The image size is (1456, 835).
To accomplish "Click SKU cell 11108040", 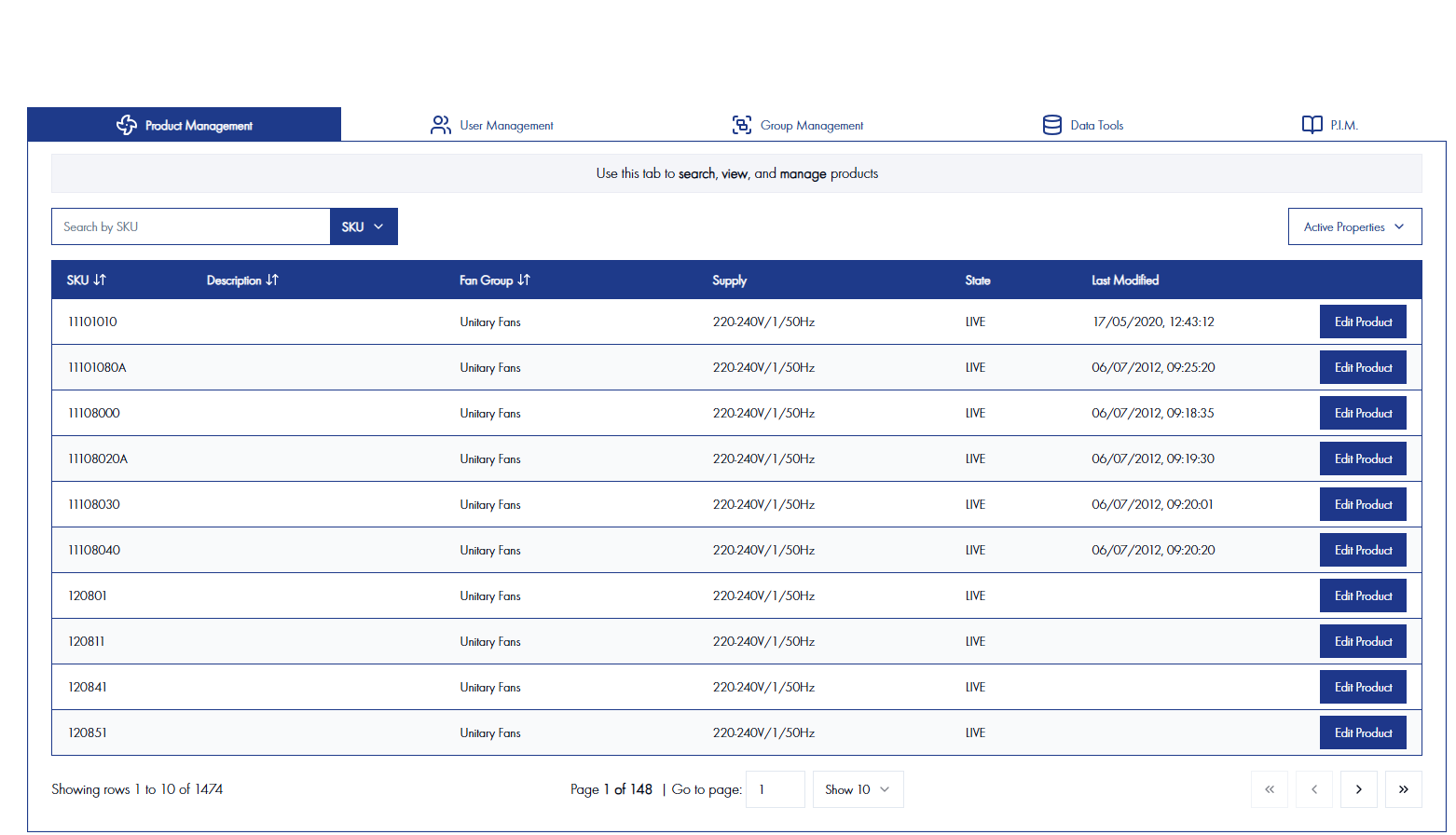I will click(x=94, y=550).
